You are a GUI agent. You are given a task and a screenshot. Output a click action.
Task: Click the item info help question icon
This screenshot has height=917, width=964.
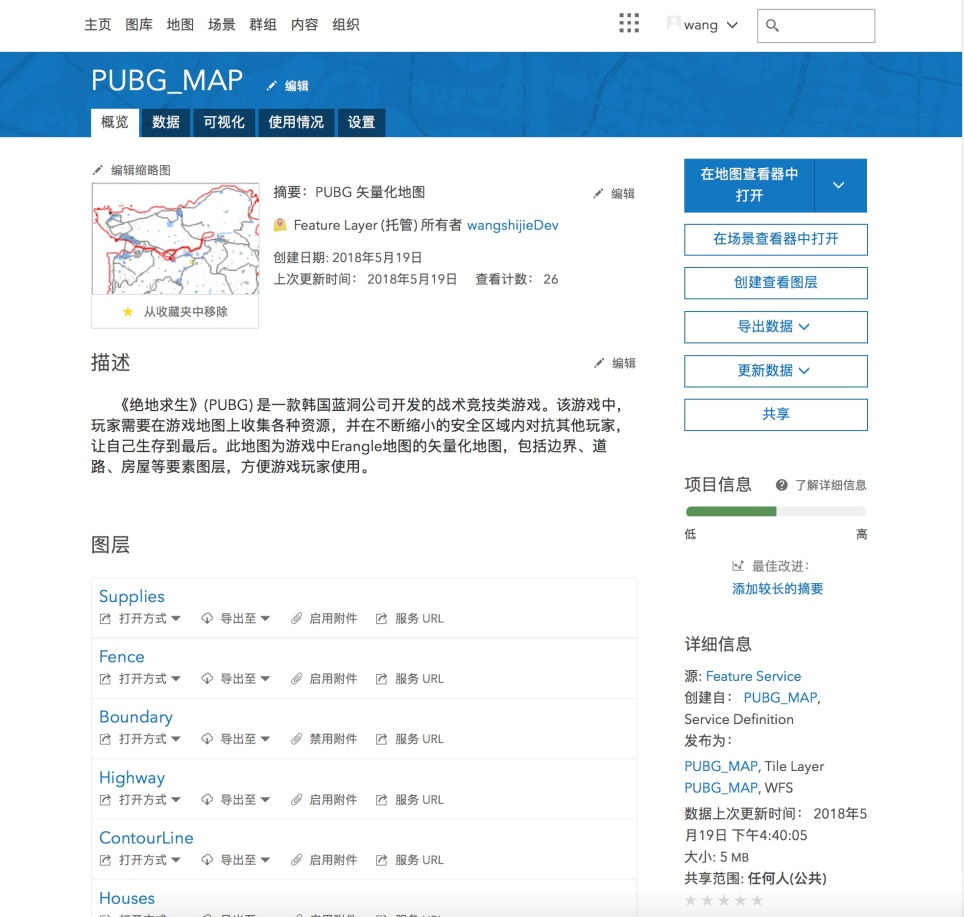pyautogui.click(x=781, y=485)
